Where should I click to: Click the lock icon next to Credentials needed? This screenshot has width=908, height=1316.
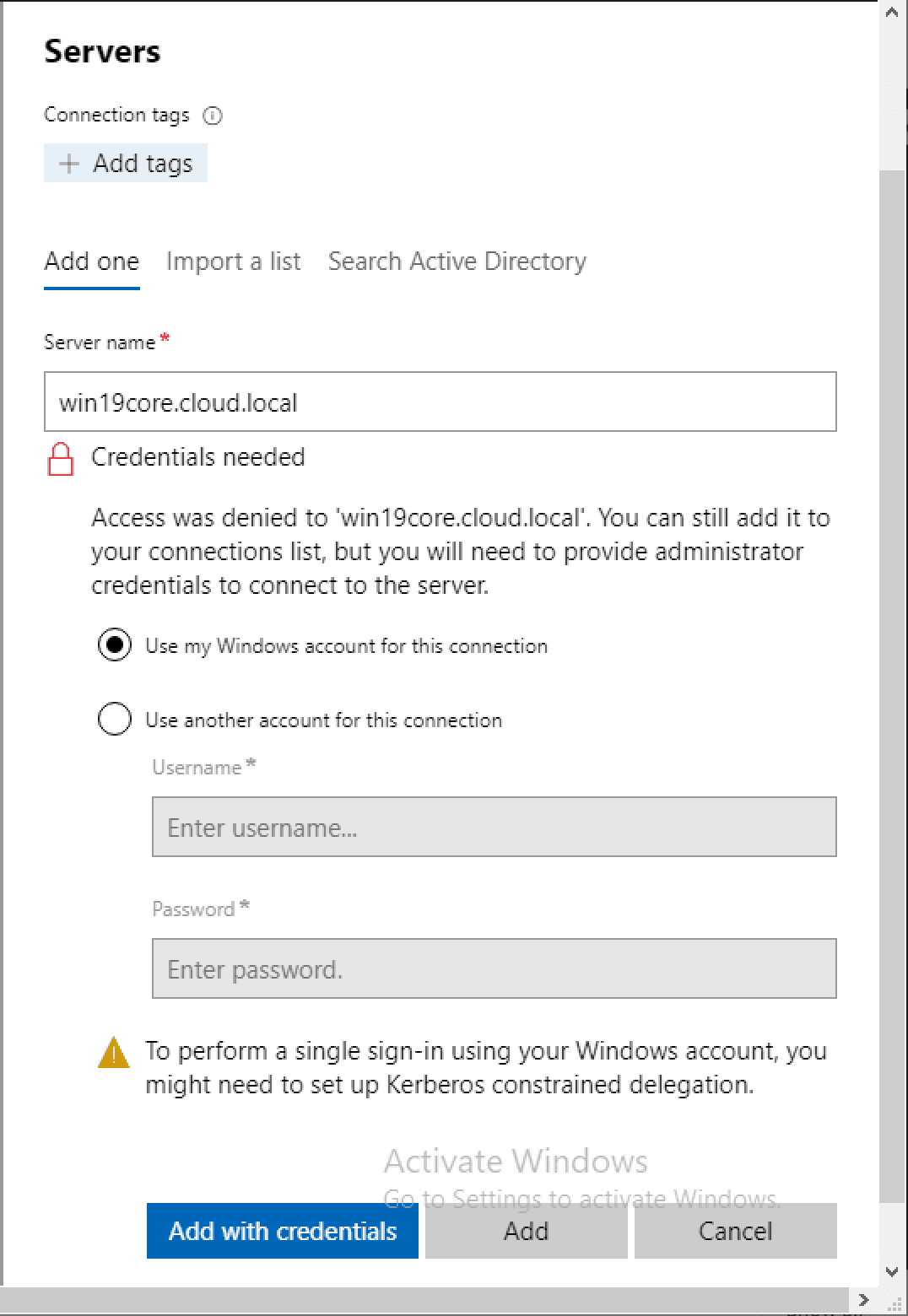pyautogui.click(x=59, y=460)
